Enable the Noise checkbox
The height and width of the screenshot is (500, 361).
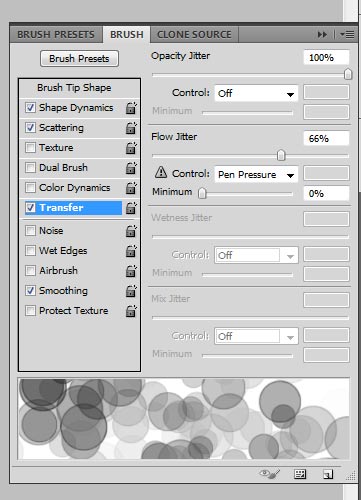click(x=30, y=231)
